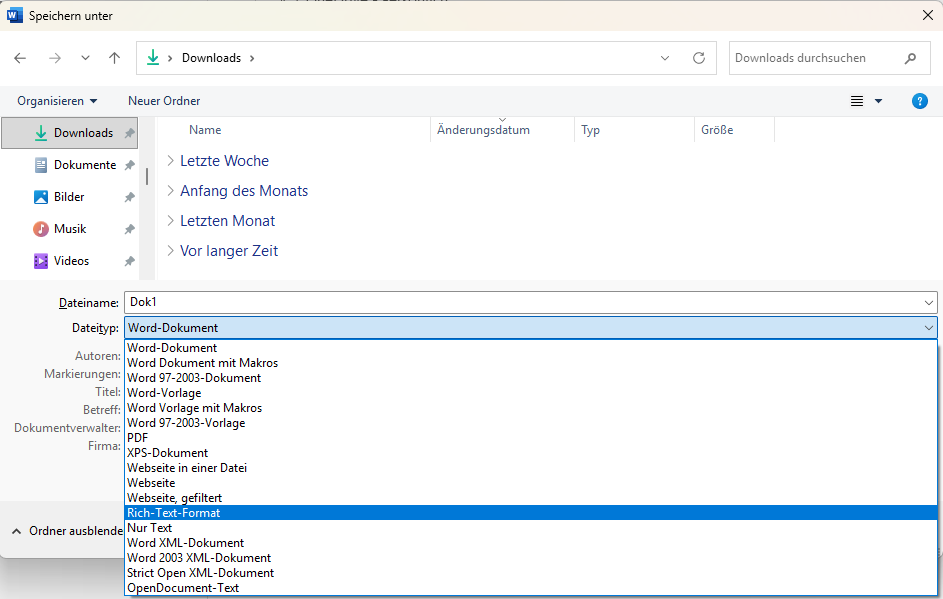Choose Rich-Text-Format file type
Image resolution: width=943 pixels, height=599 pixels.
[x=174, y=513]
